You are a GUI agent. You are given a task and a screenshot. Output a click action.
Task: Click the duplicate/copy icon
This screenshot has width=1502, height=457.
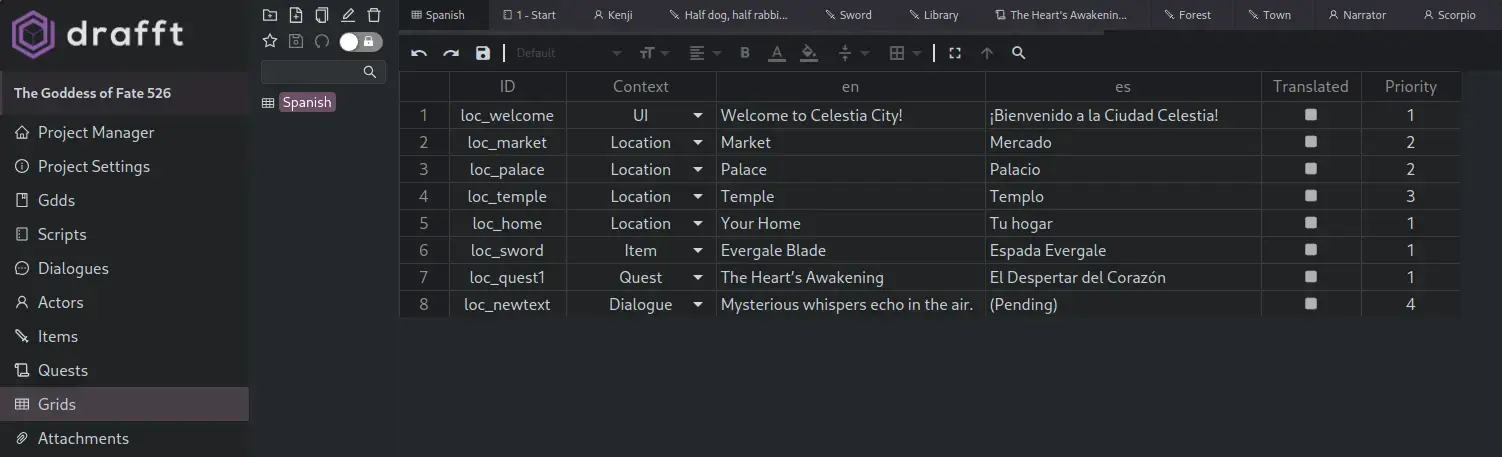click(321, 15)
